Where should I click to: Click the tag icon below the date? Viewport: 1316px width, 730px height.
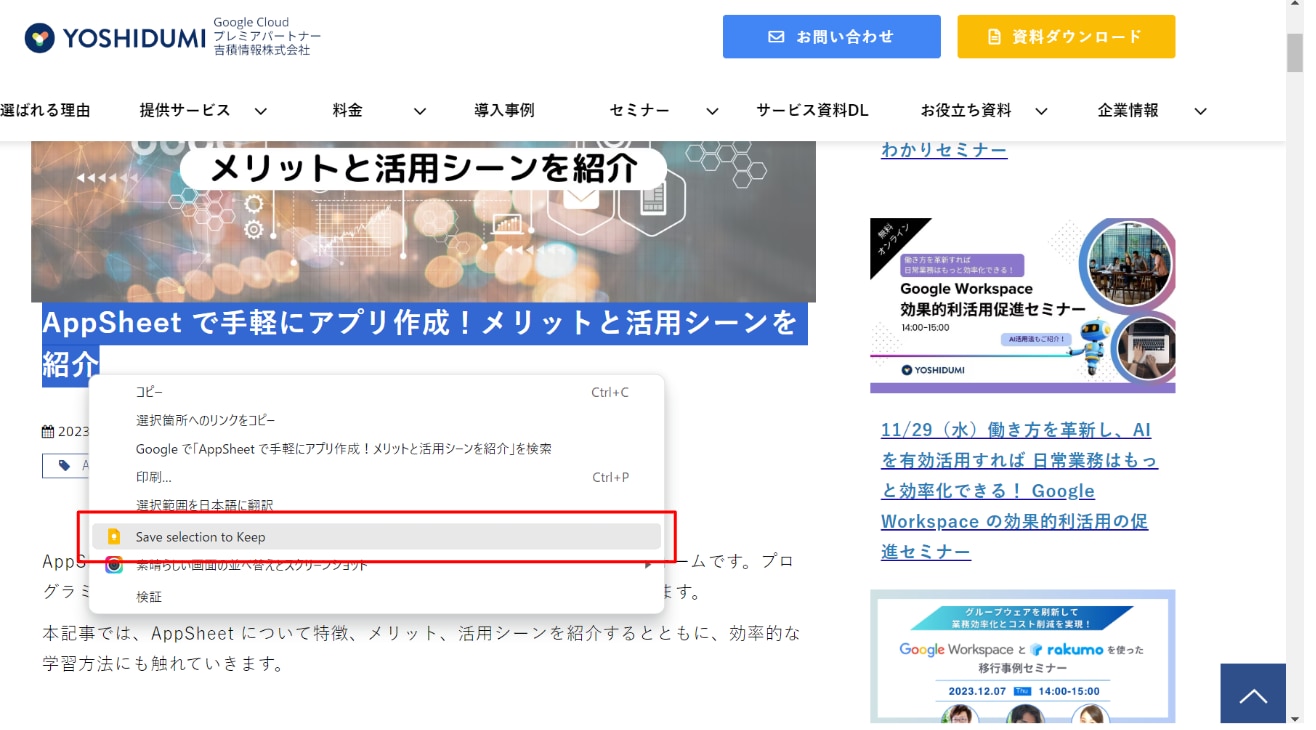coord(65,465)
